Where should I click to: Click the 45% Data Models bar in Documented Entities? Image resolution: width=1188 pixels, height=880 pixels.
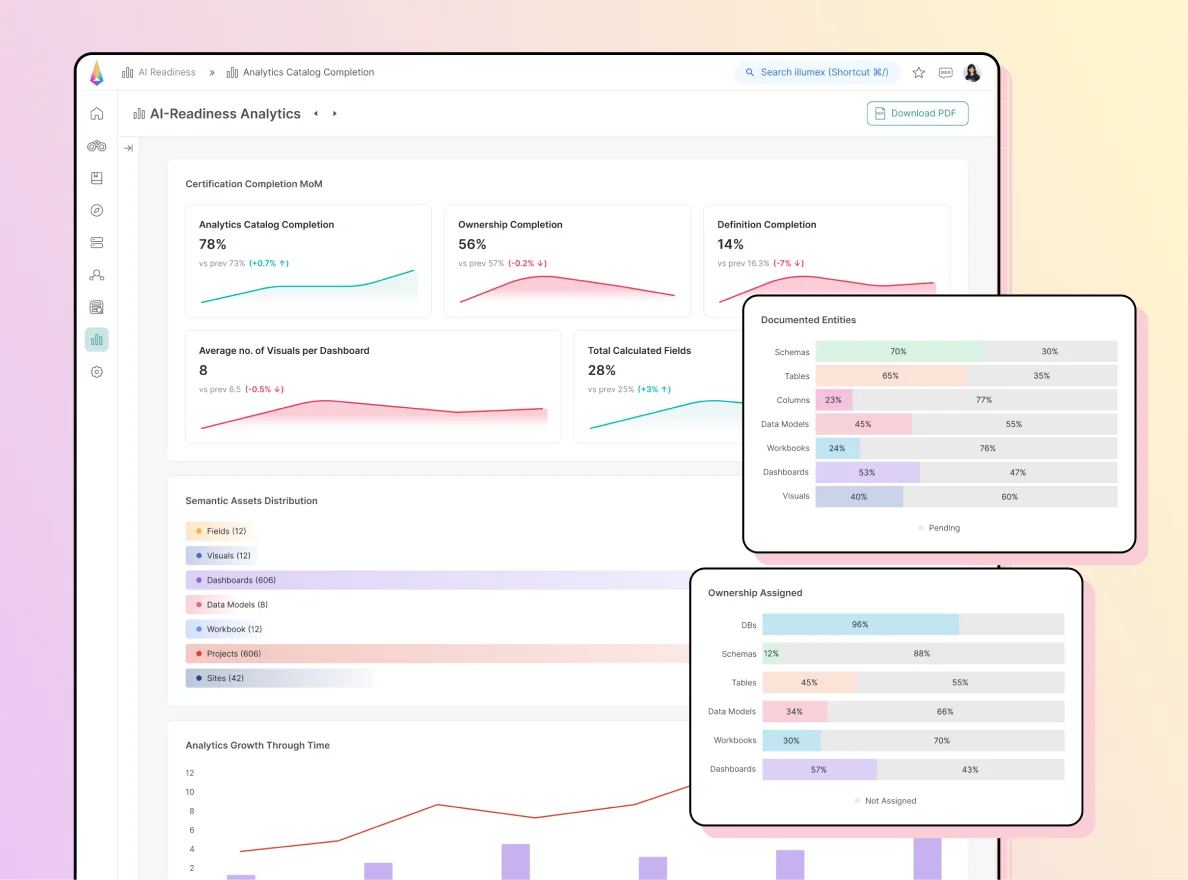863,424
